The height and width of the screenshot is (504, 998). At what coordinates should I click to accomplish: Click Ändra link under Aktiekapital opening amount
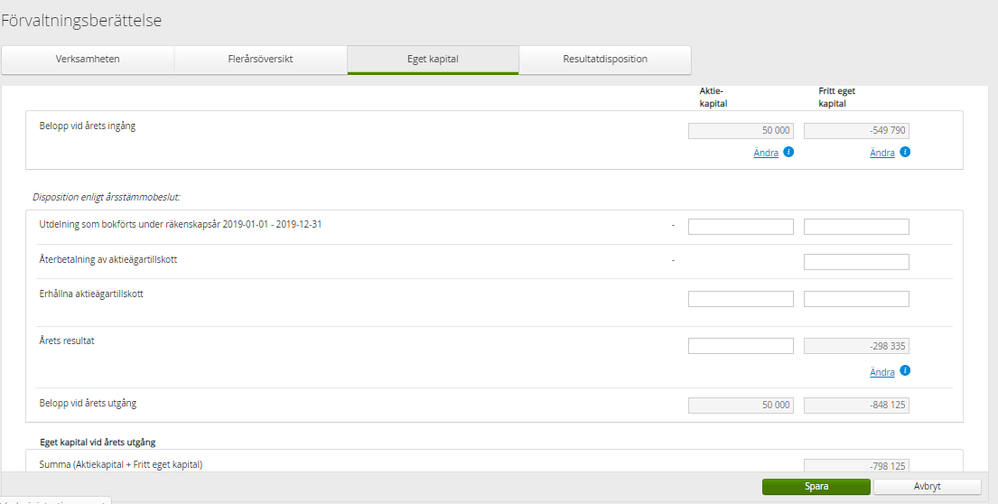[766, 153]
